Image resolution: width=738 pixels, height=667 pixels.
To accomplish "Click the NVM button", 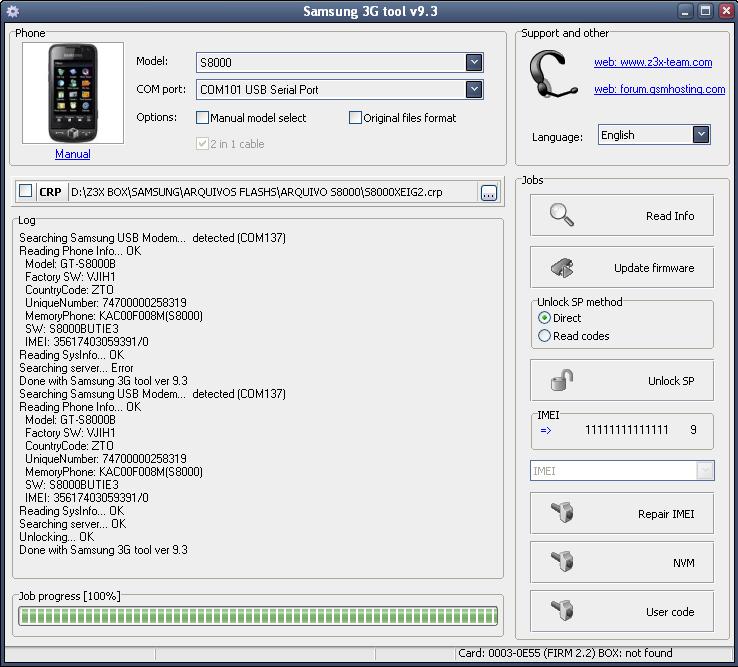I will coord(622,562).
